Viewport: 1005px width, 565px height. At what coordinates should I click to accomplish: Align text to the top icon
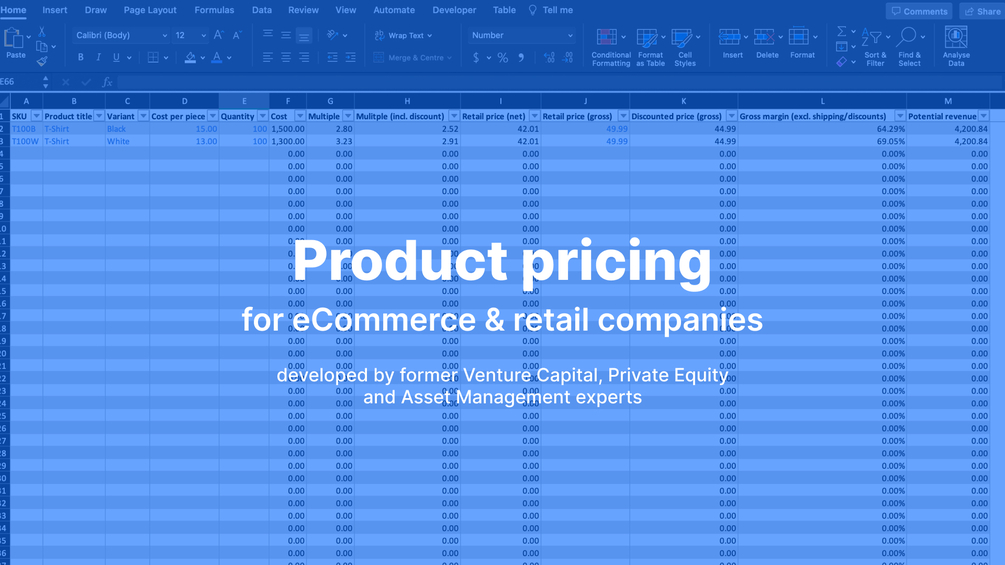268,35
